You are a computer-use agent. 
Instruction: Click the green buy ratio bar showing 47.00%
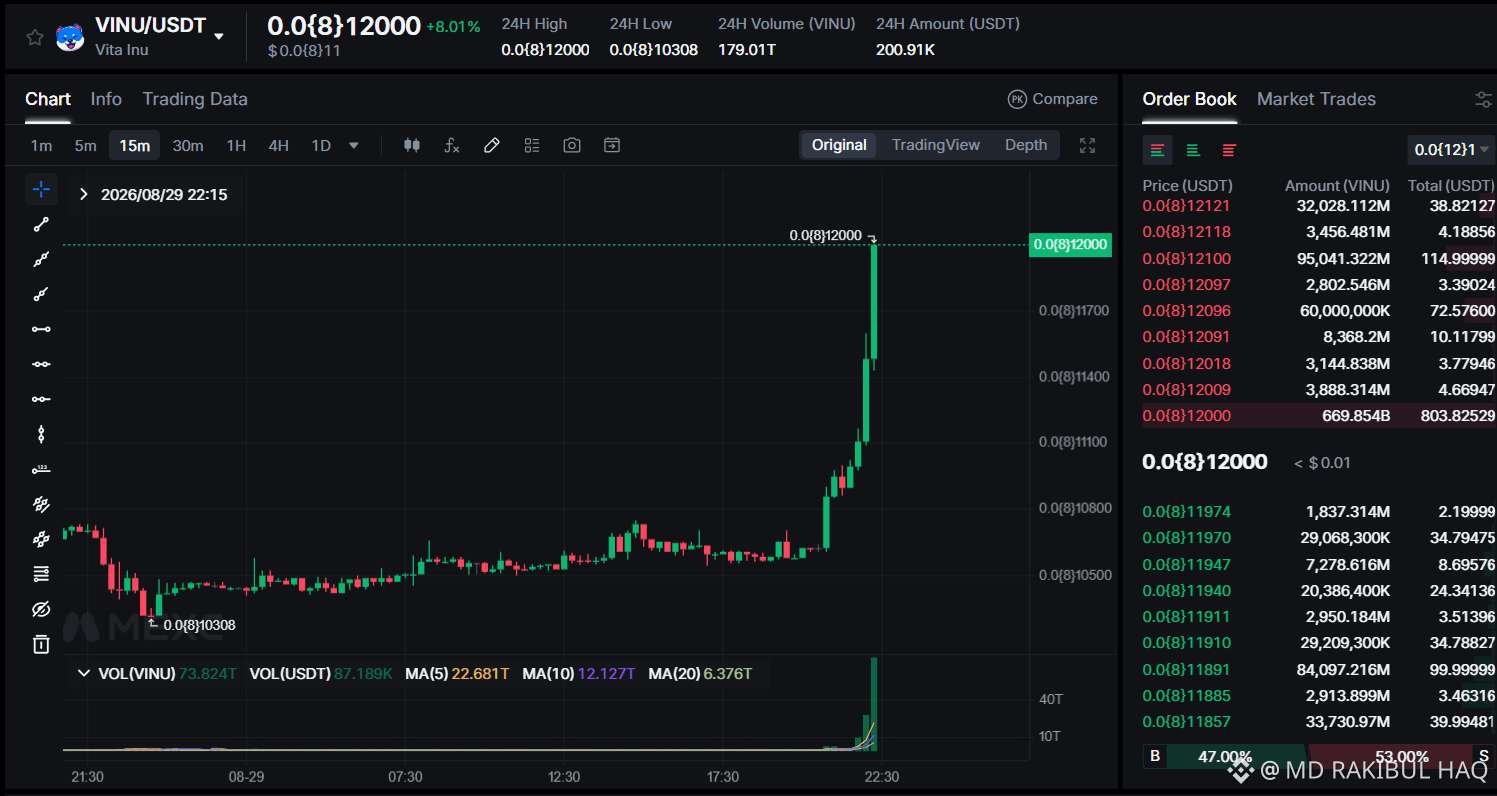click(1224, 756)
